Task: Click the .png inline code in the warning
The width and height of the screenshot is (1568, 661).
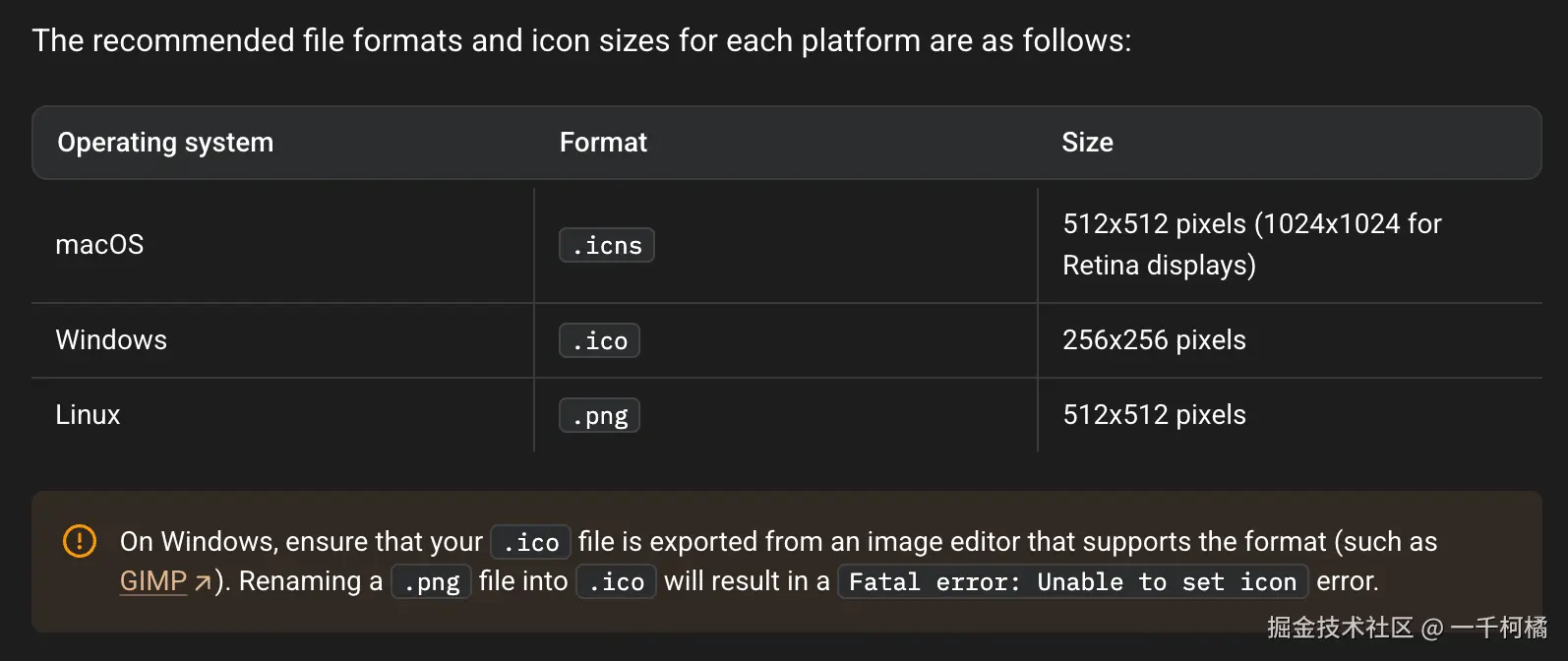Action: [x=431, y=582]
